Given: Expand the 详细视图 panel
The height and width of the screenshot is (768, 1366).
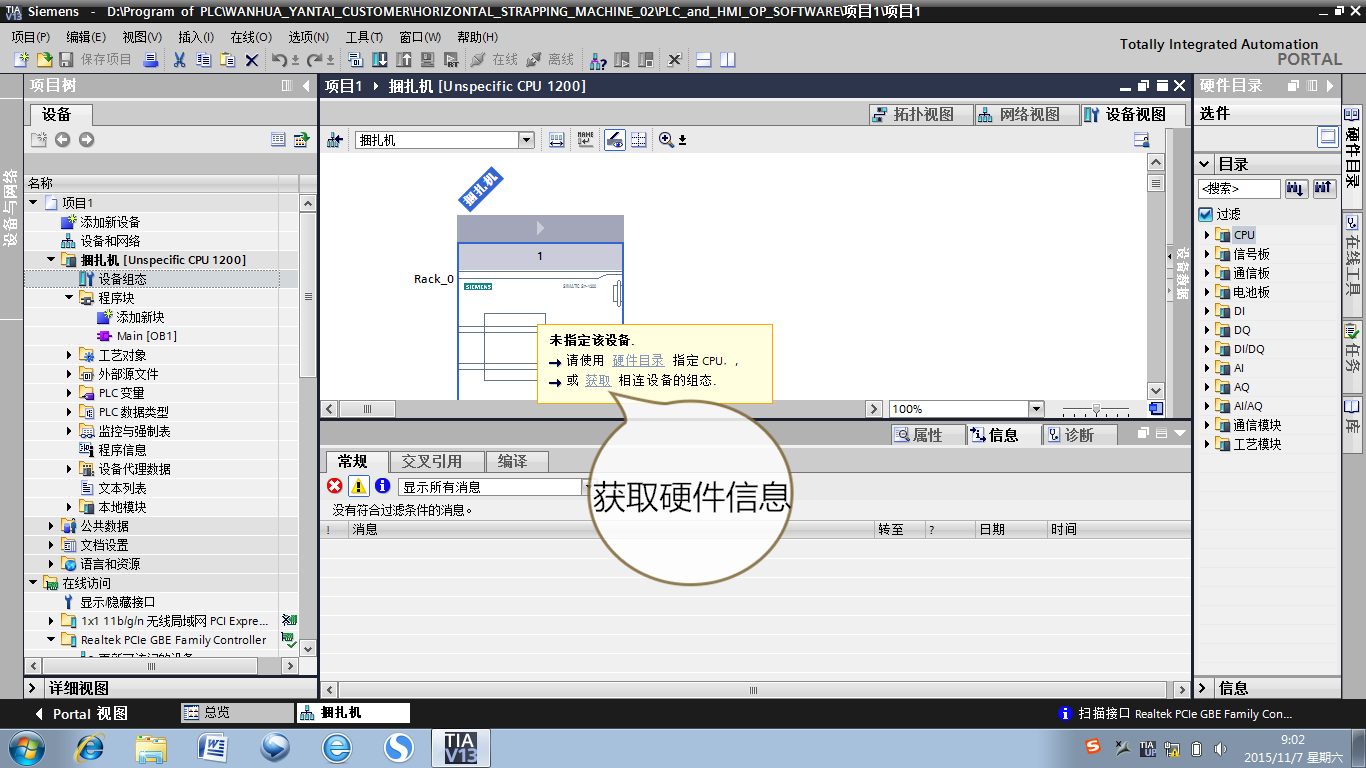Looking at the screenshot, I should 33,688.
